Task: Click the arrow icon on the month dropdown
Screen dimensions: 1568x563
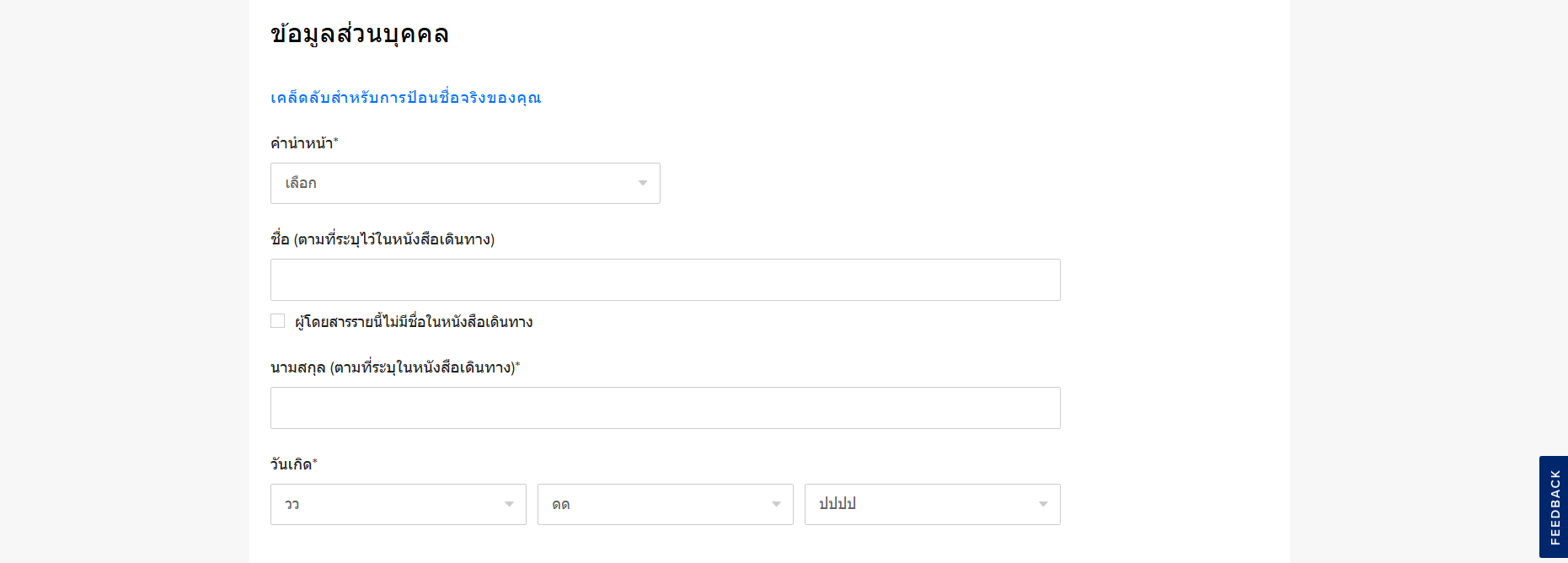Action: pos(776,504)
